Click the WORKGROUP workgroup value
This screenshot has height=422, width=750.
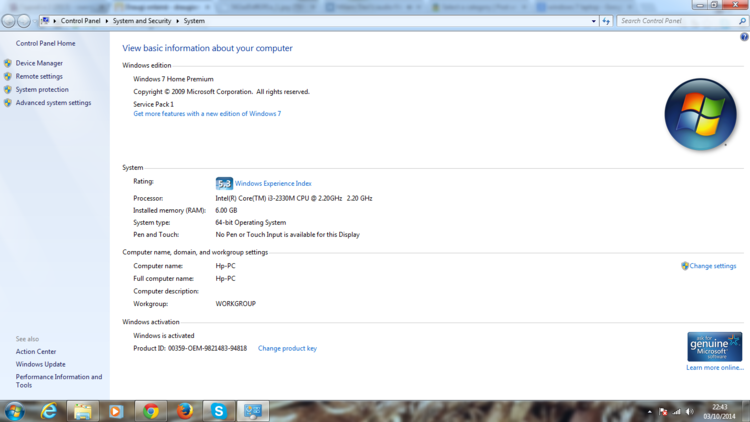[x=235, y=304]
